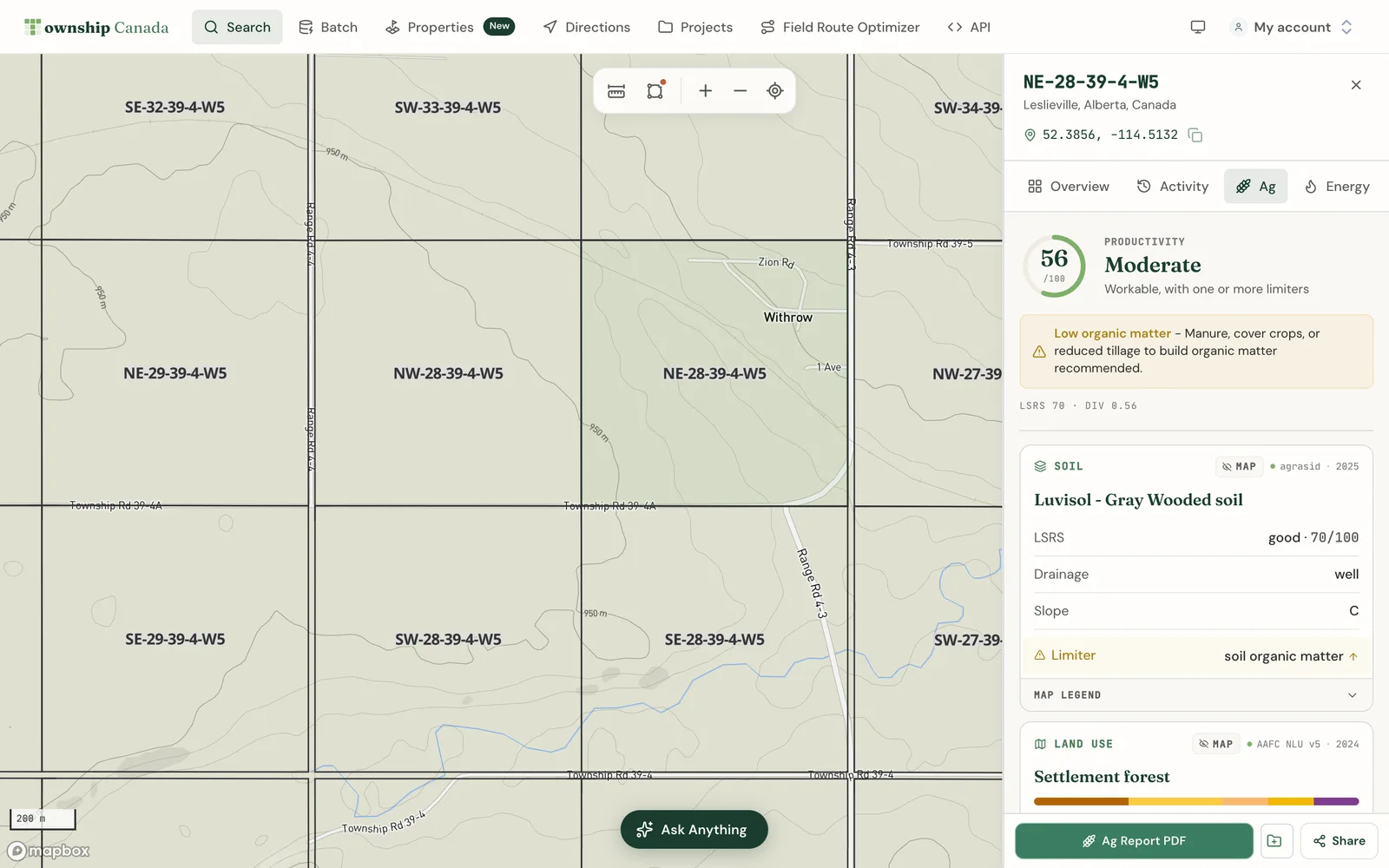Go to Batch in navigation
This screenshot has height=868, width=1389.
click(x=328, y=27)
